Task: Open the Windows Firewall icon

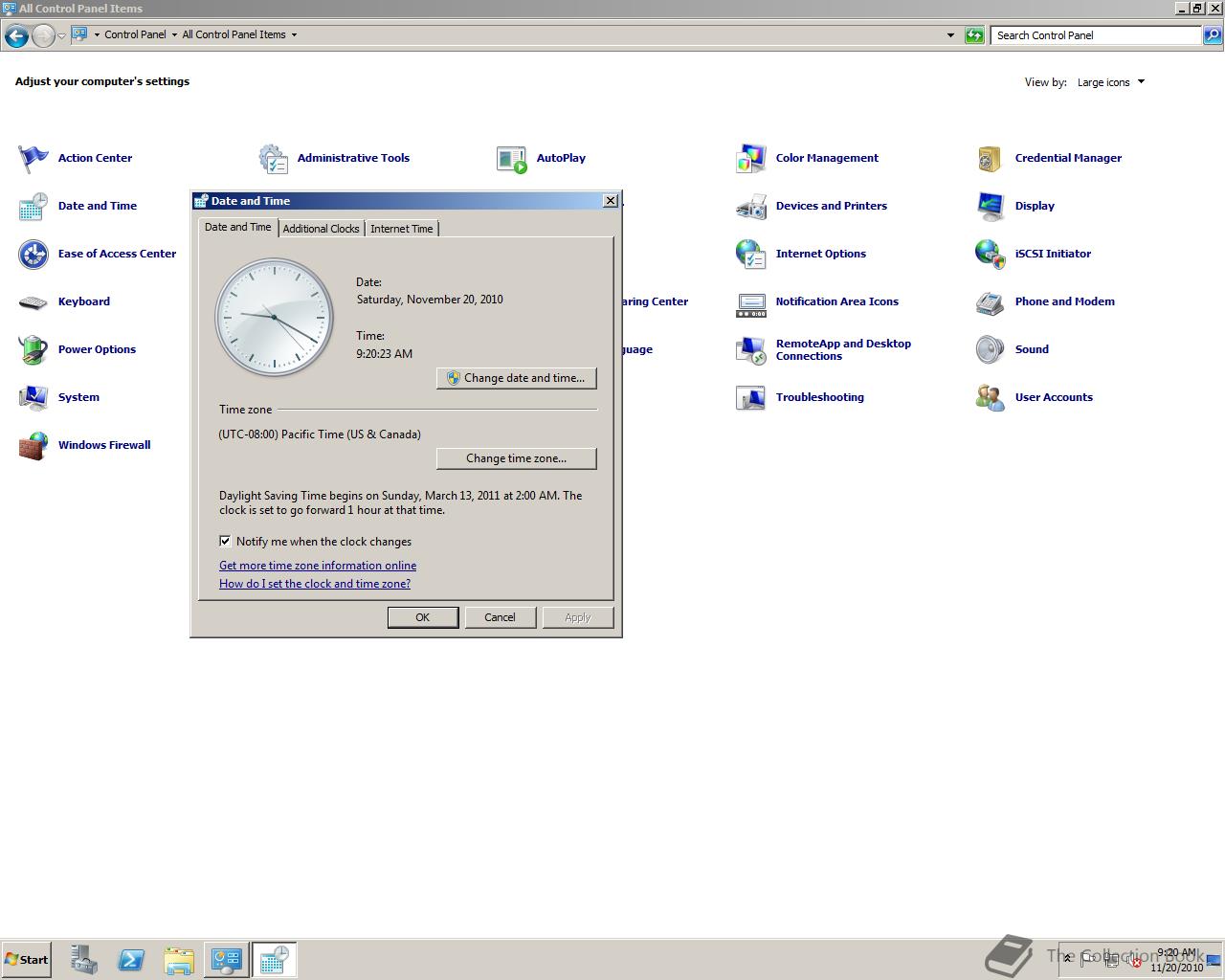Action: tap(33, 445)
